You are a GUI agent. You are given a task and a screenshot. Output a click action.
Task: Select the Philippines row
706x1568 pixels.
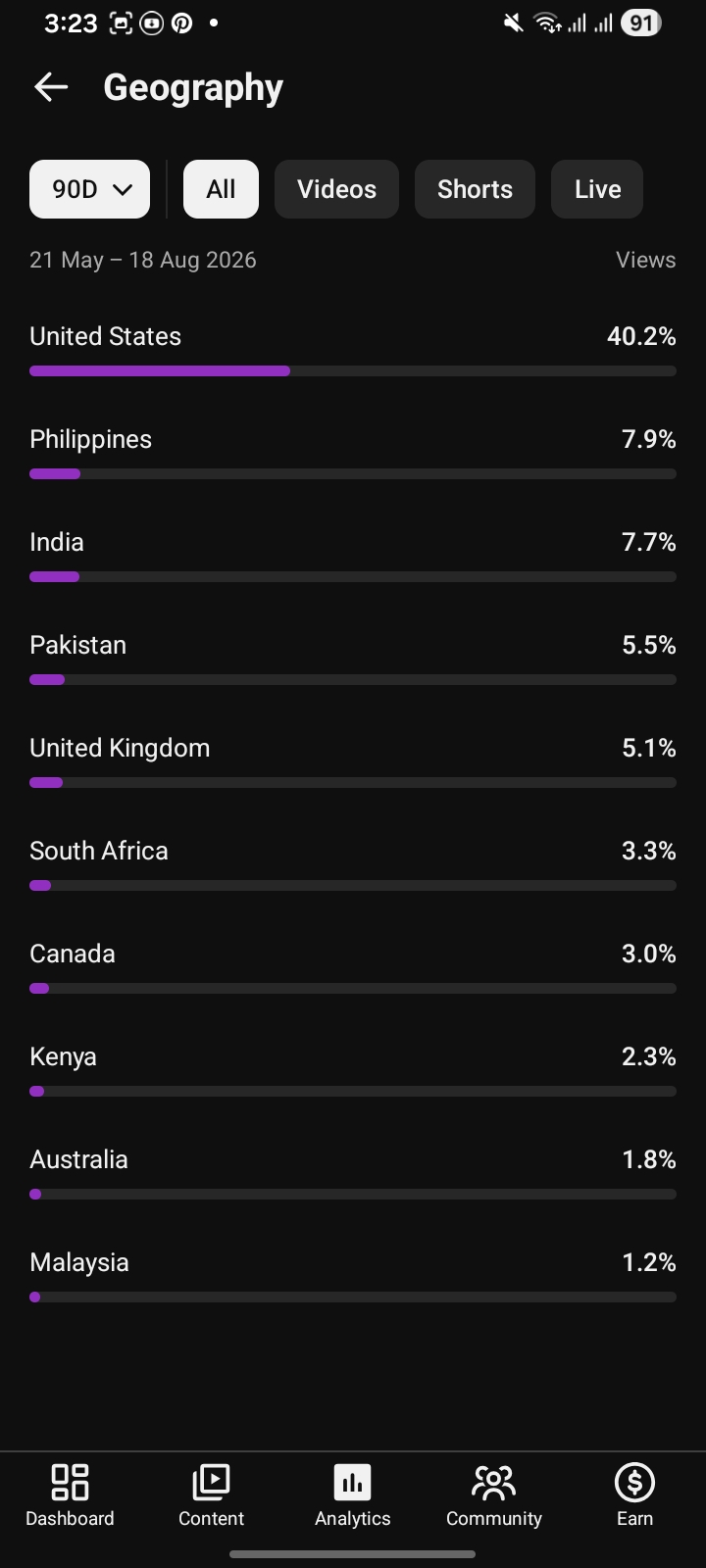click(x=353, y=453)
